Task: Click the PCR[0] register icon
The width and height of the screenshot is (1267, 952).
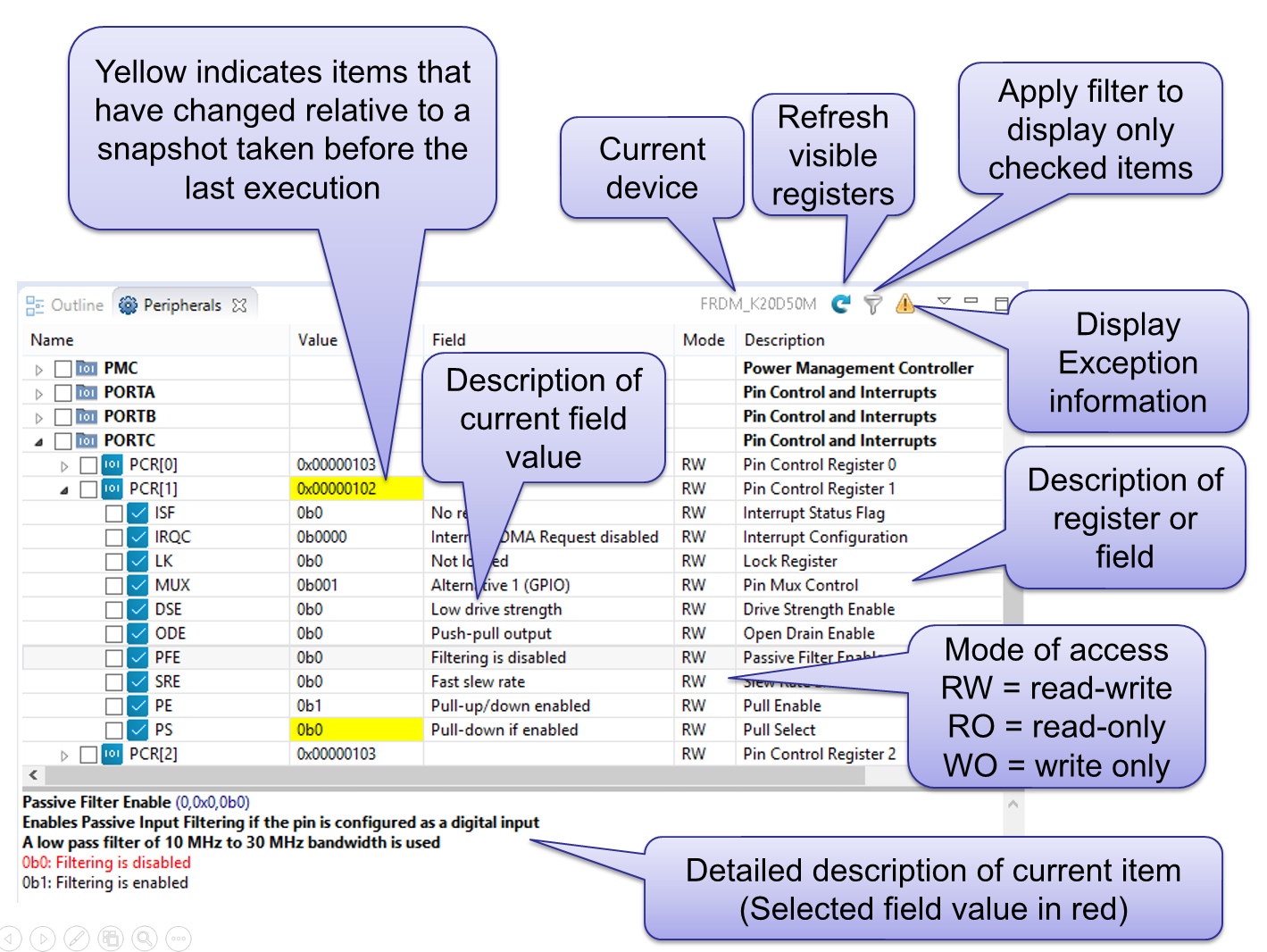Action: pos(112,464)
